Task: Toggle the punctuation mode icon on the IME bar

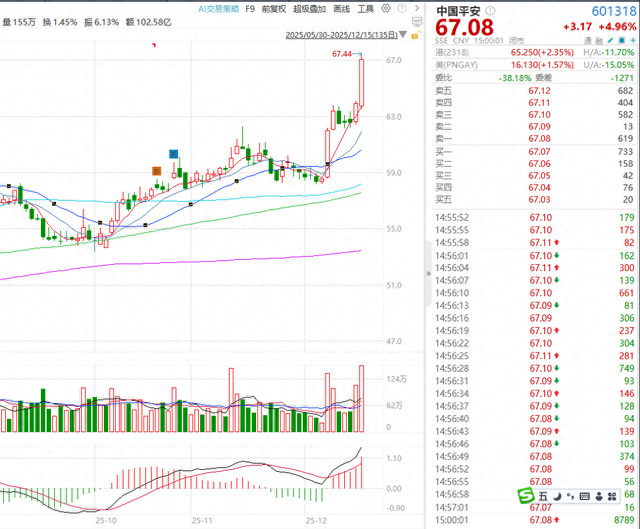Action: pos(570,496)
